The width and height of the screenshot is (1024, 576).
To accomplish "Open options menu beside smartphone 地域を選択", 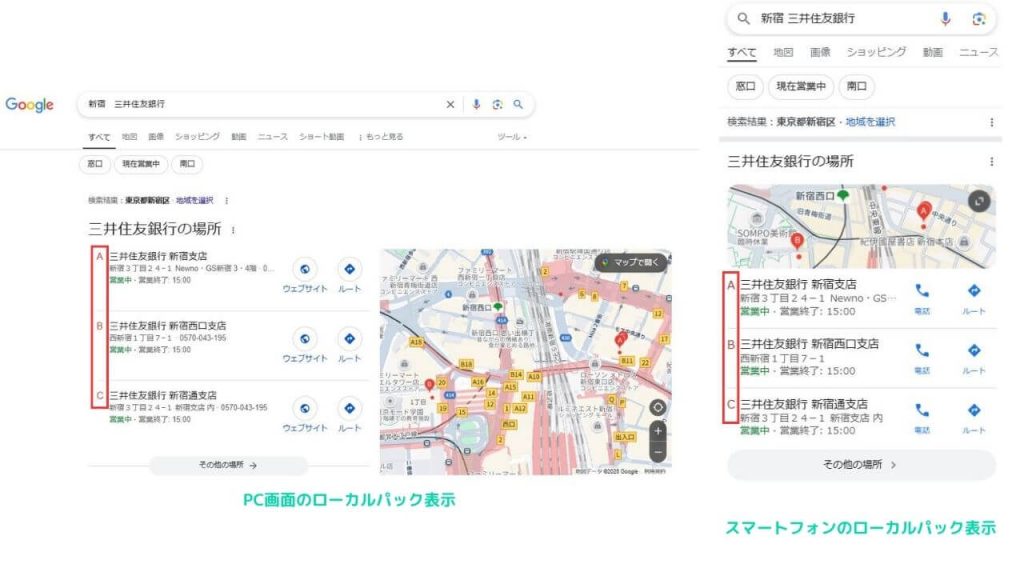I will [x=991, y=122].
